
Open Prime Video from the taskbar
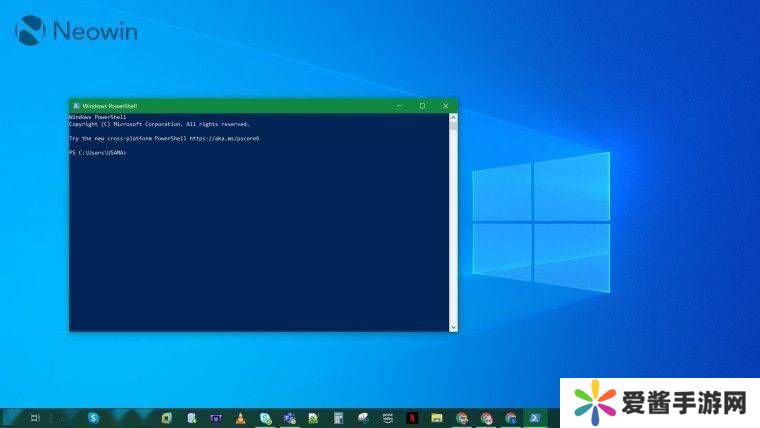point(387,418)
